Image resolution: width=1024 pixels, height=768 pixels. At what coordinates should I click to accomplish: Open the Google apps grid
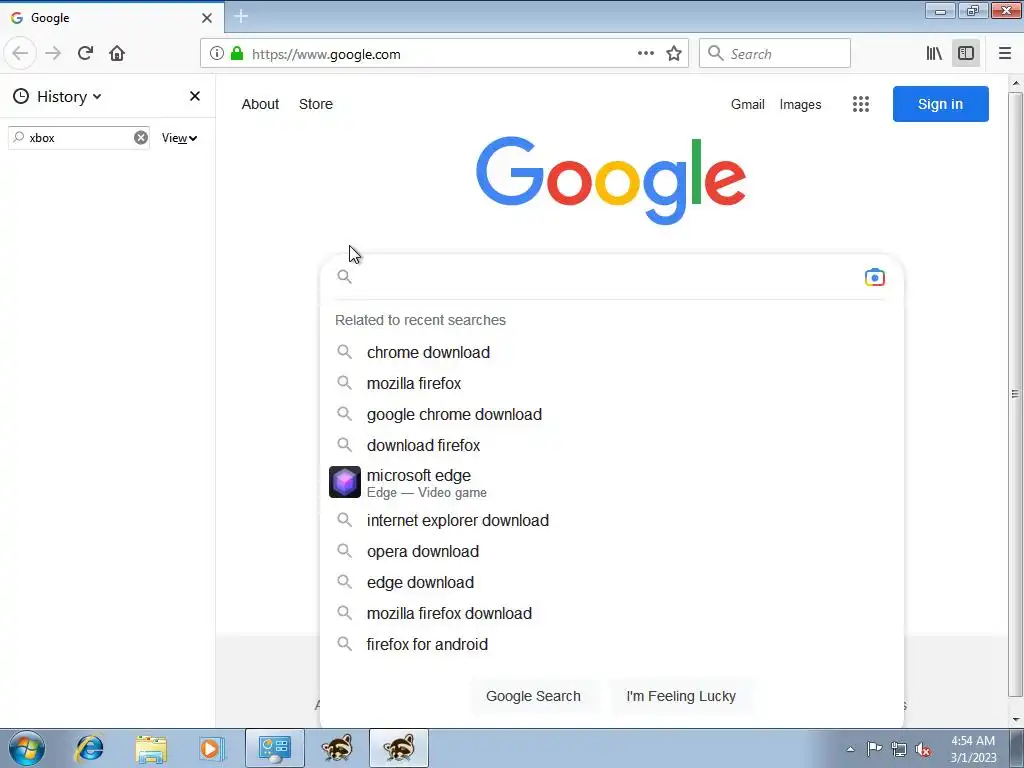[861, 104]
